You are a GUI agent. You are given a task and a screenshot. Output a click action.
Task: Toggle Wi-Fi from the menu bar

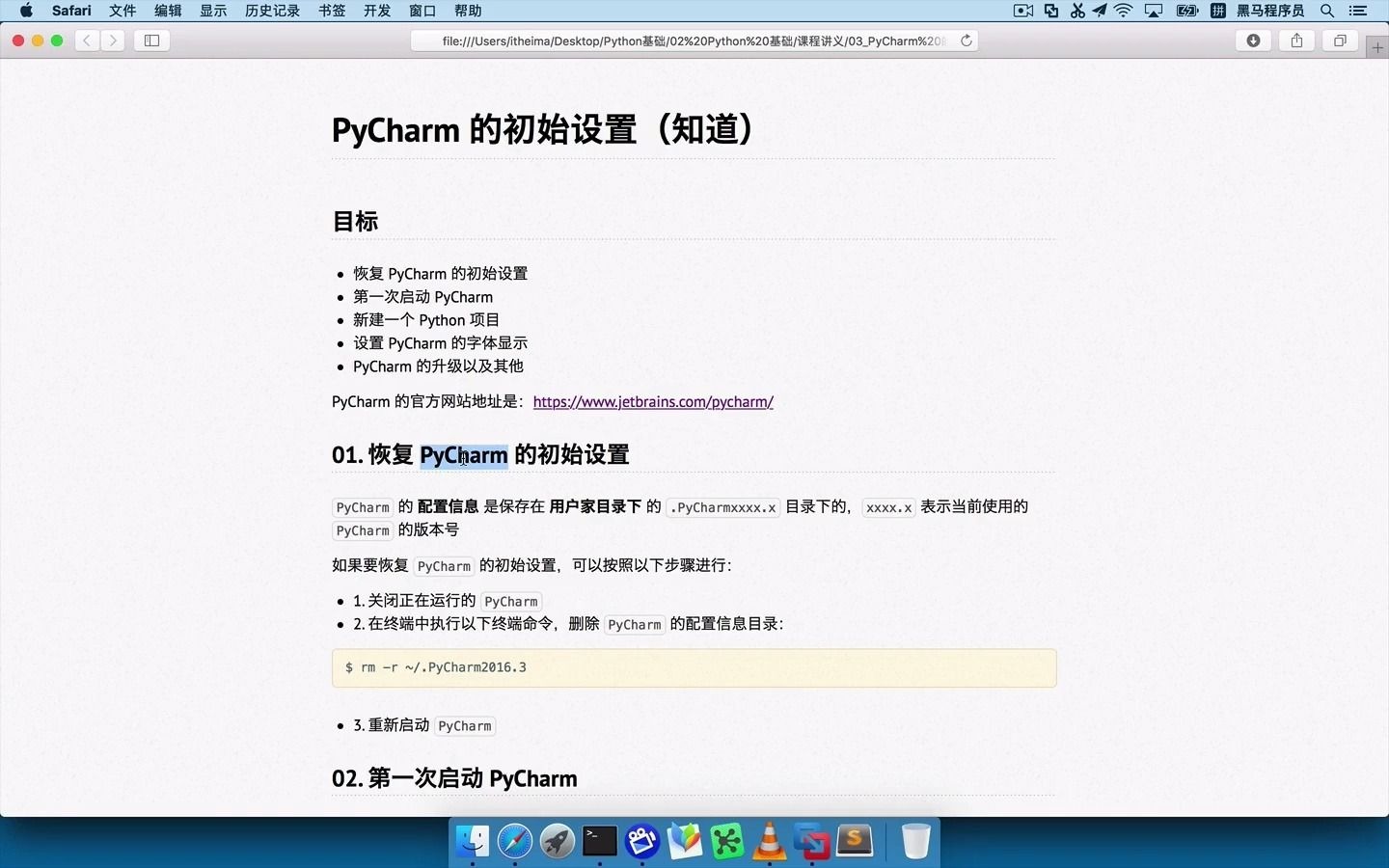tap(1122, 11)
